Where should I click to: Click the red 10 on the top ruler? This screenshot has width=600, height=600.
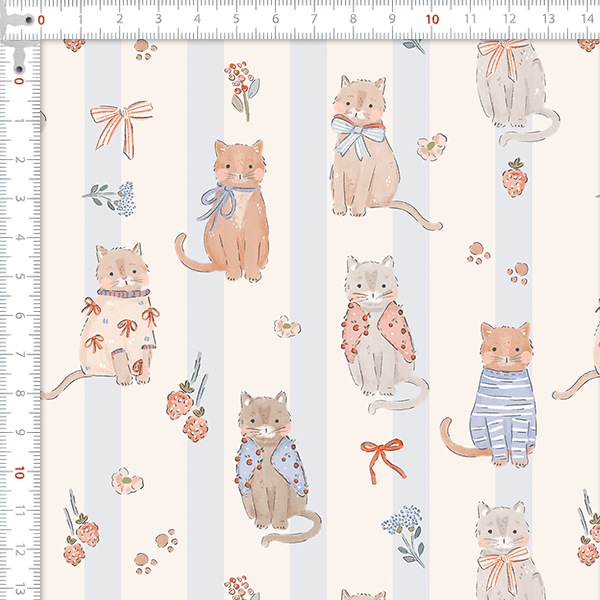pyautogui.click(x=431, y=17)
